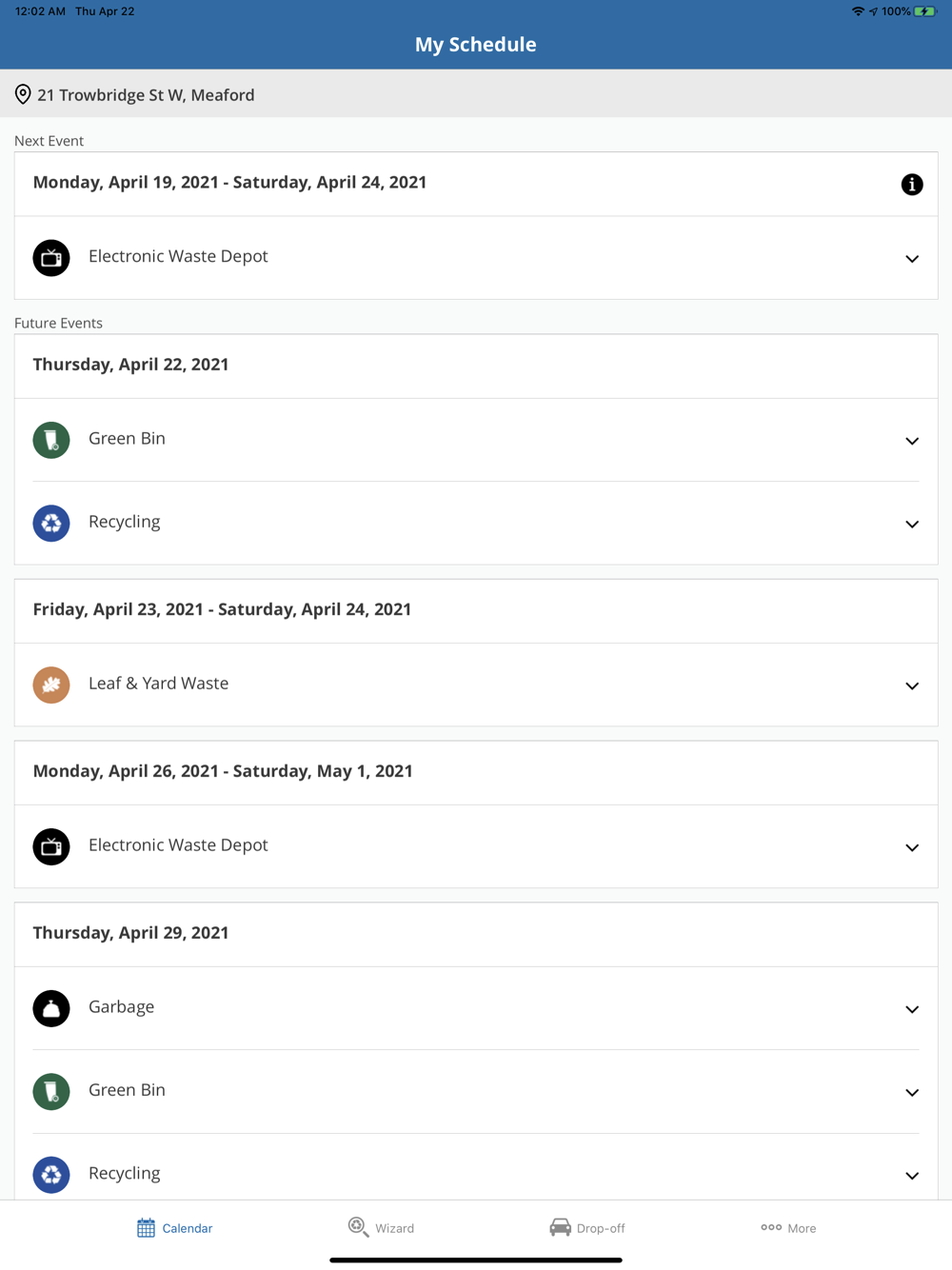952x1270 pixels.
Task: Switch to the Drop-off tab
Action: coord(587,1228)
